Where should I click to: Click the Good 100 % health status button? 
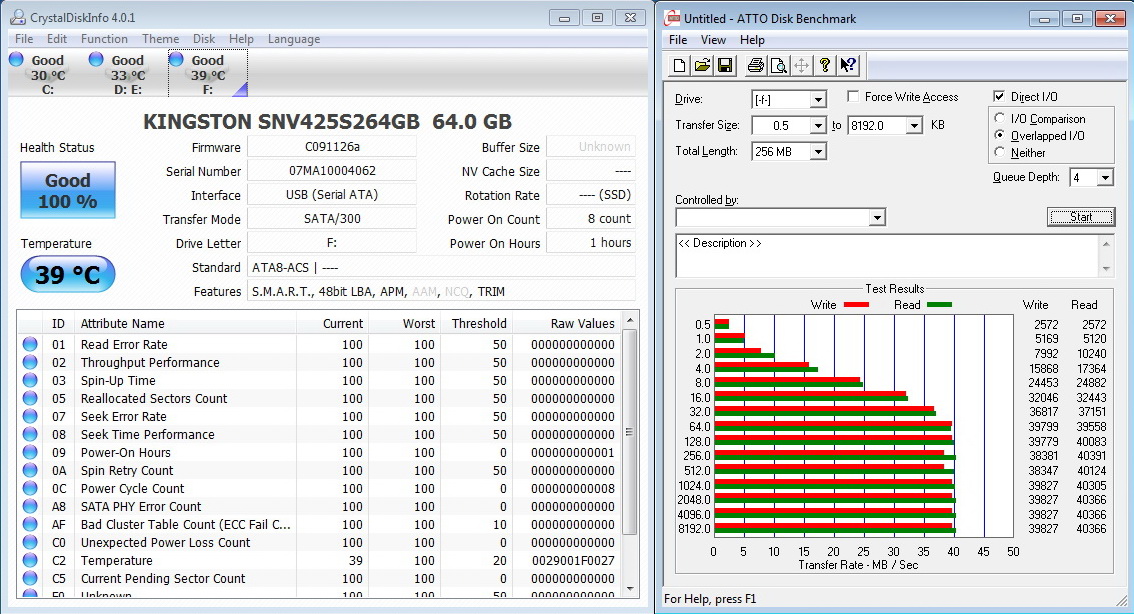click(x=68, y=190)
